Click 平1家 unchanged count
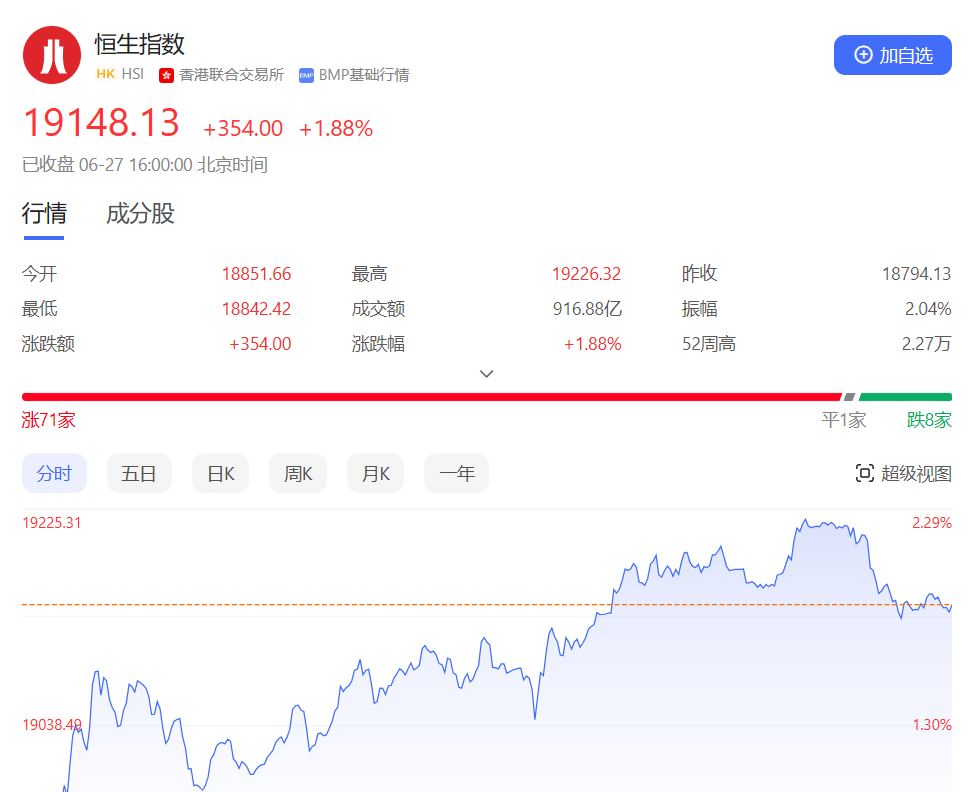 coord(844,420)
